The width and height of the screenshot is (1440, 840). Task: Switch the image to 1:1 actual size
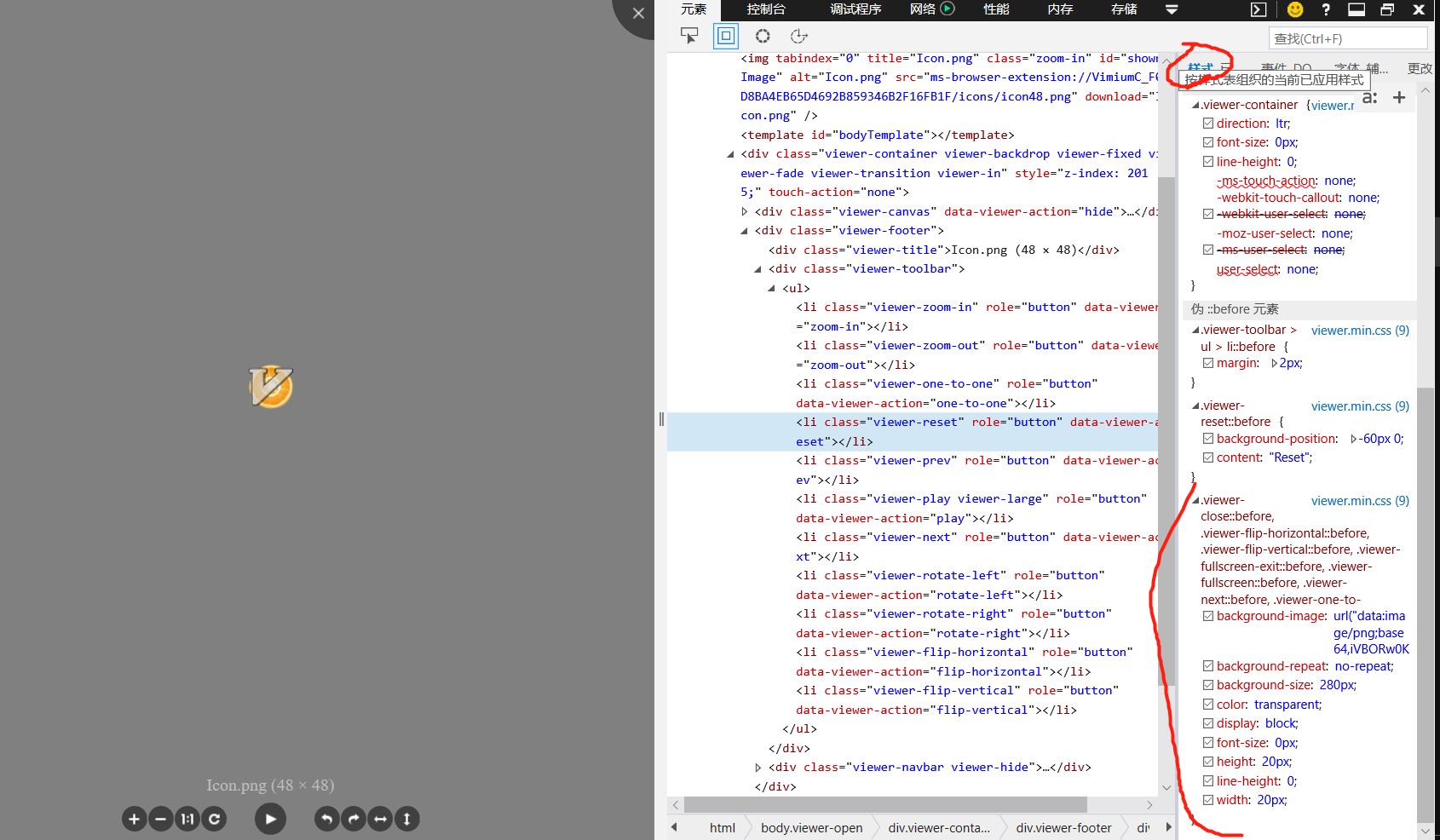(x=187, y=819)
